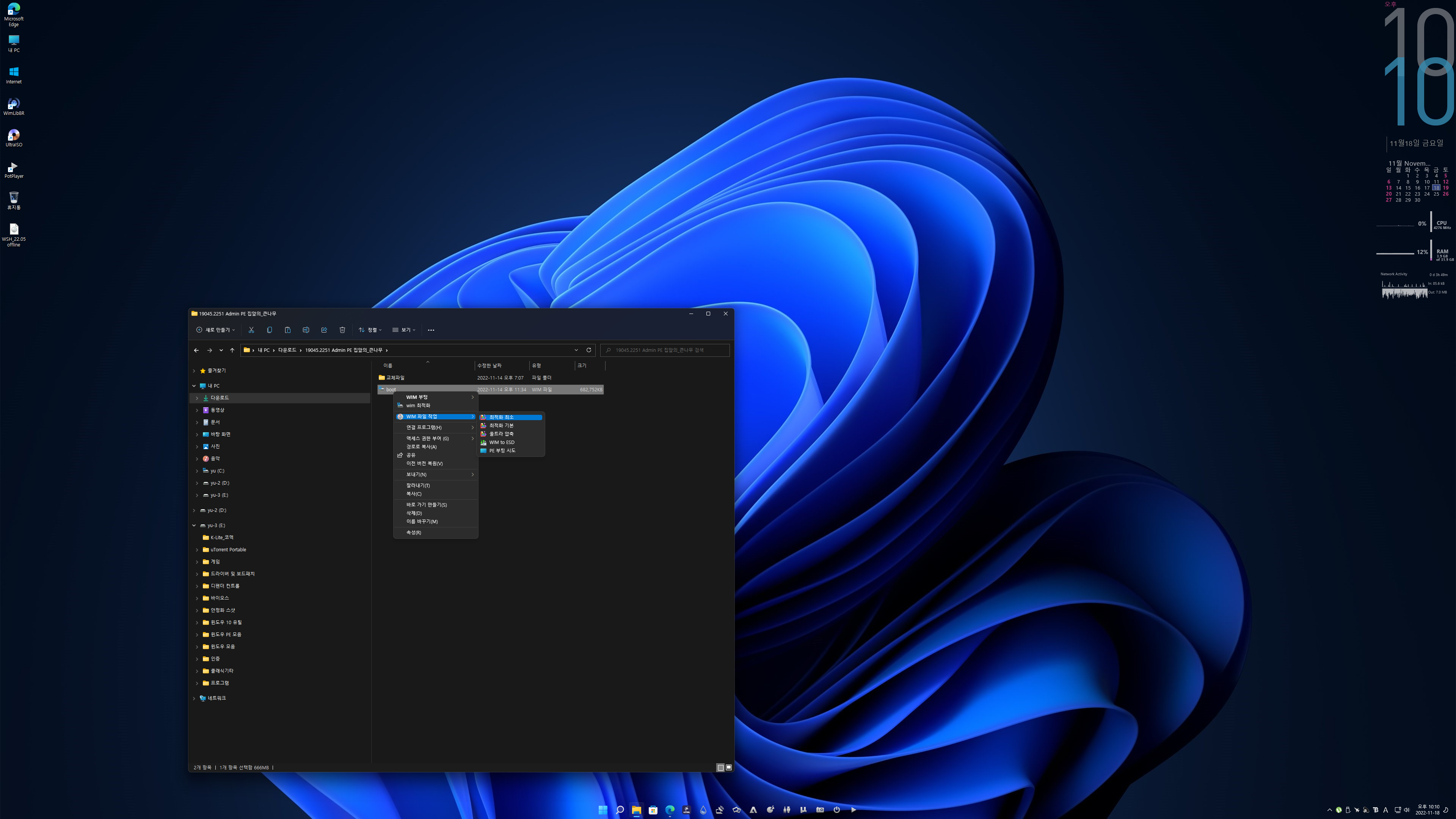Click the camera icon on taskbar
This screenshot has width=1456, height=819.
click(x=820, y=810)
